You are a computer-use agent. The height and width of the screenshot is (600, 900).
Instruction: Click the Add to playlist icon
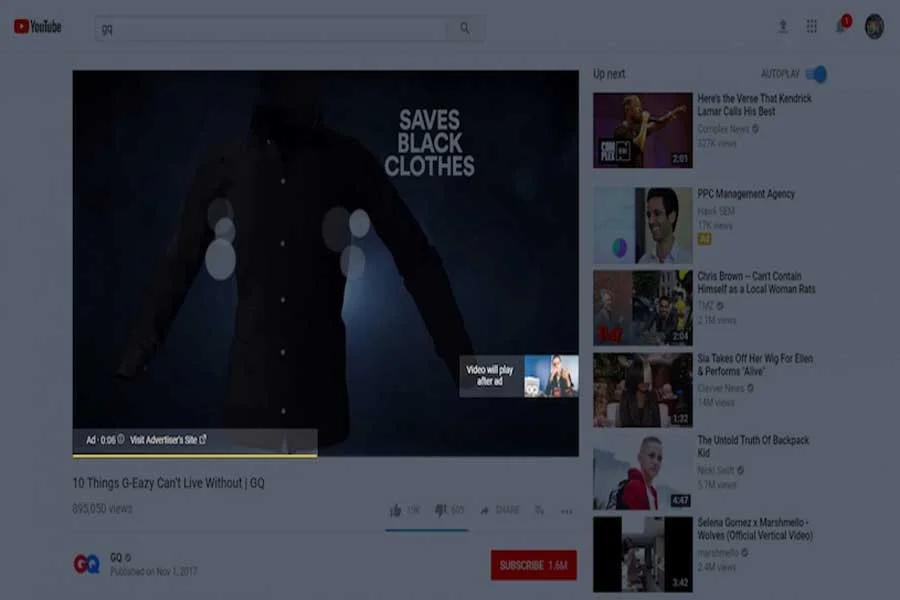(x=539, y=510)
